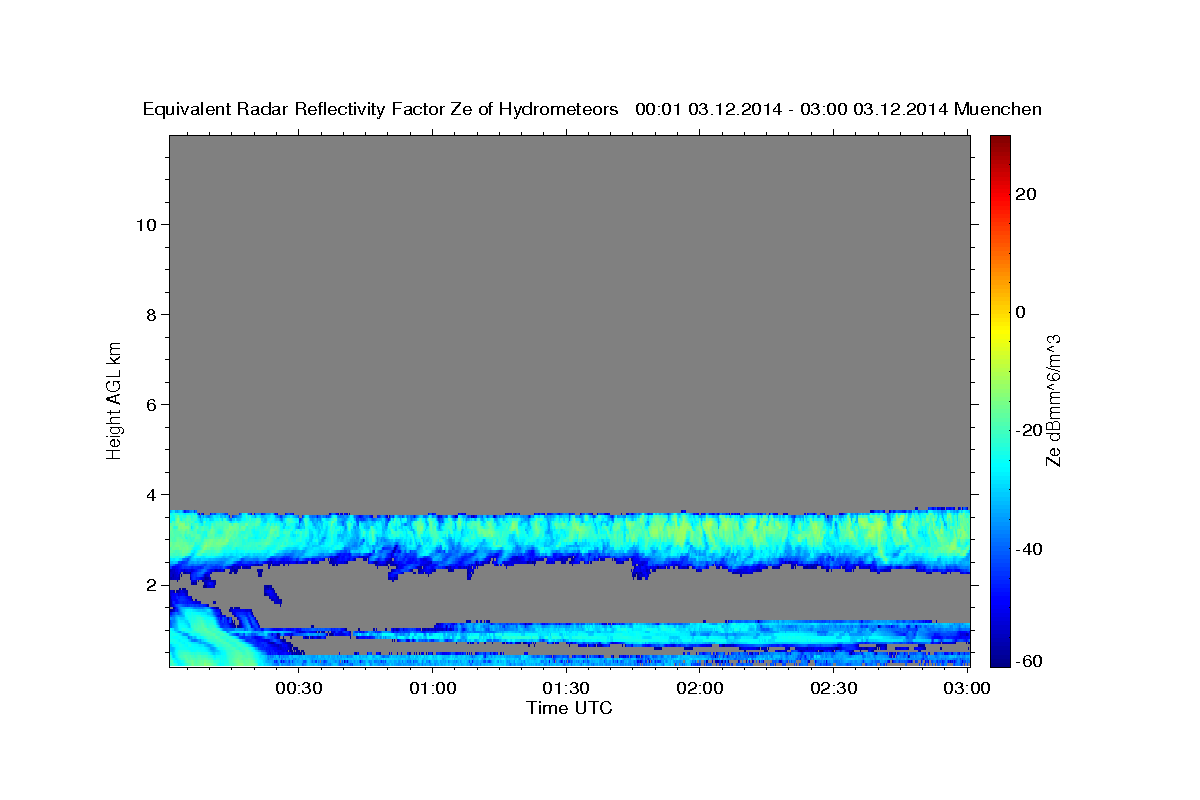Viewport: 1200px width, 800px height.
Task: Click the plot title 'Equivalent Radar Reflectivity Factor Ze of Hydrometeors'
Action: (x=381, y=110)
